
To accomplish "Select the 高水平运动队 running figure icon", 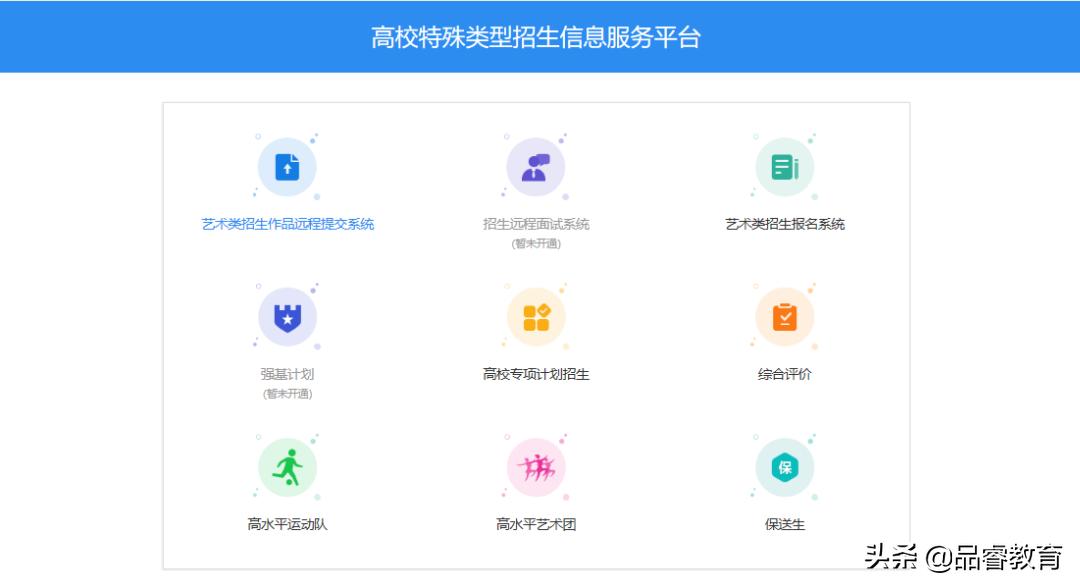I will (x=287, y=466).
